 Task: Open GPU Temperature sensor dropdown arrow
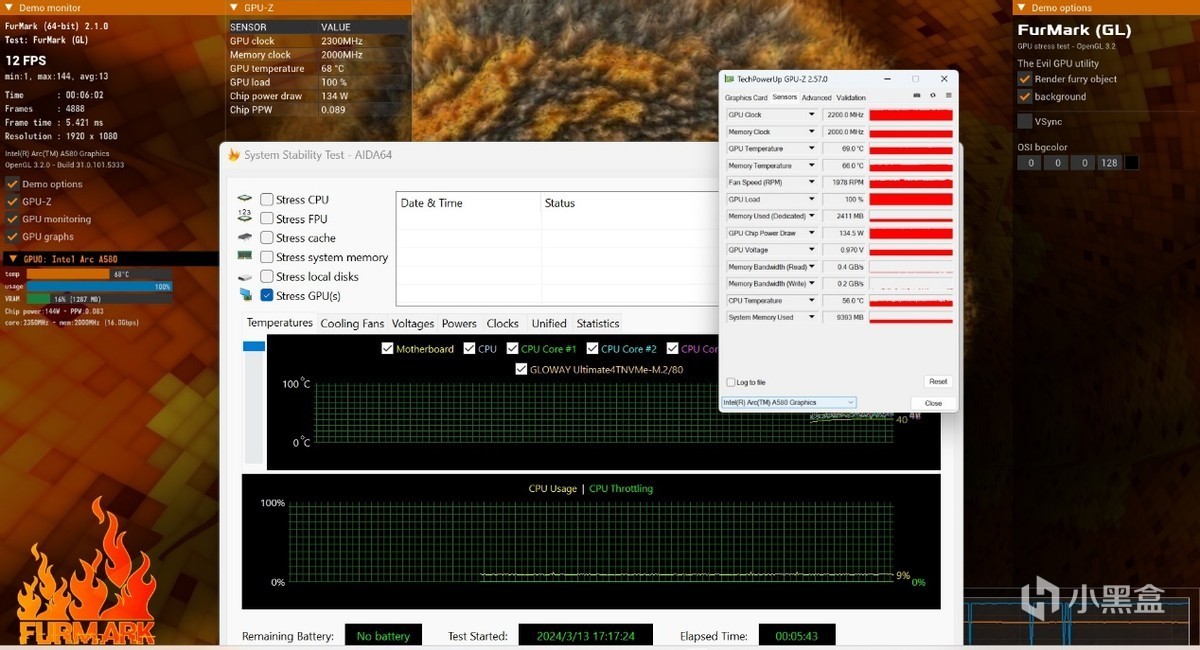812,149
